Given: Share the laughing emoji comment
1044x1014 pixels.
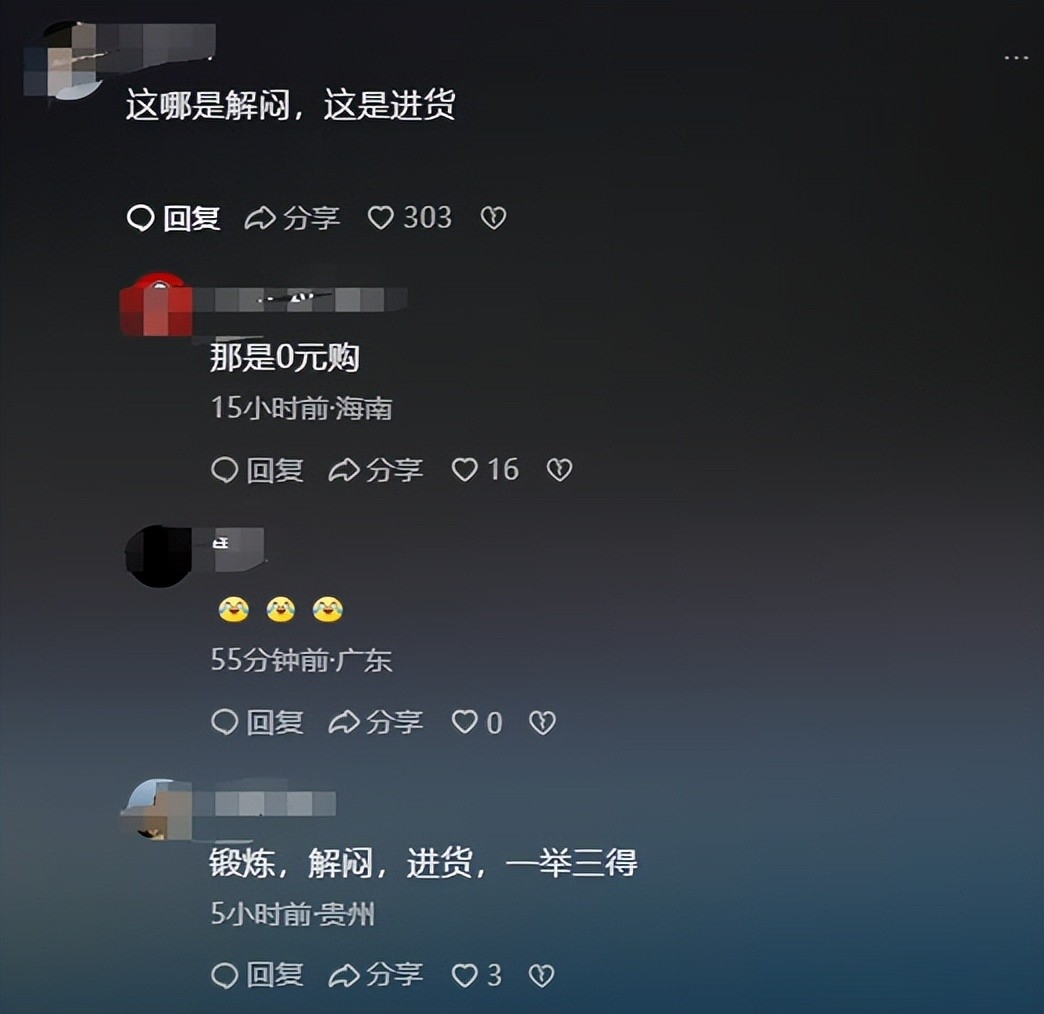Looking at the screenshot, I should tap(376, 722).
